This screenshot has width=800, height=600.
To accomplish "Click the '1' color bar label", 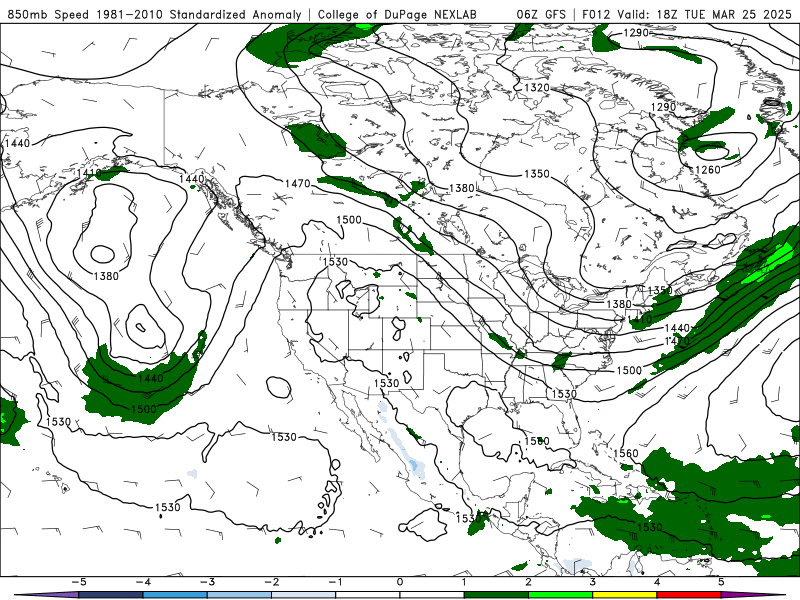I will pos(464,582).
